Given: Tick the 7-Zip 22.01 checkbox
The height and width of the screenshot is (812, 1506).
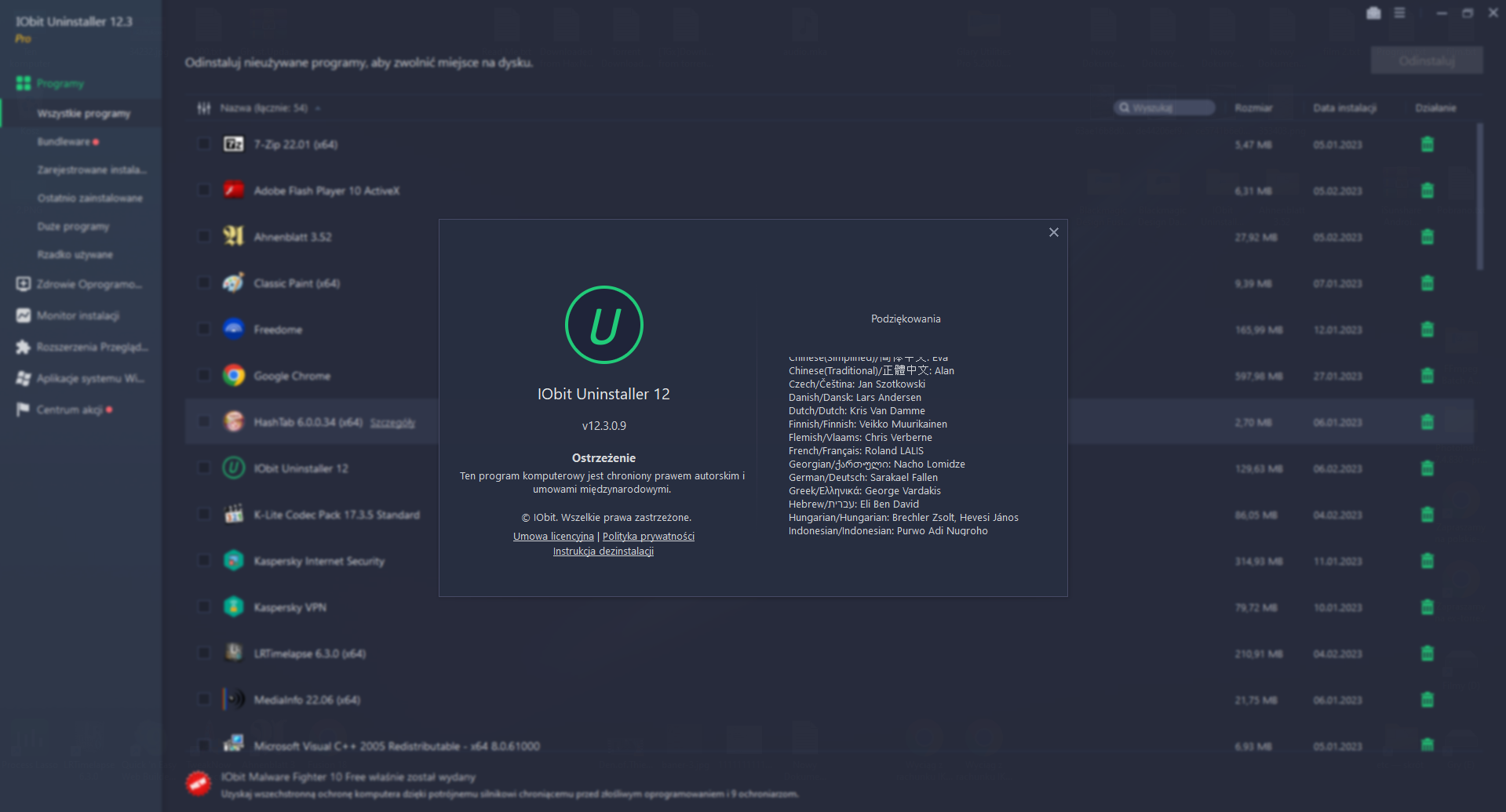Looking at the screenshot, I should (204, 144).
